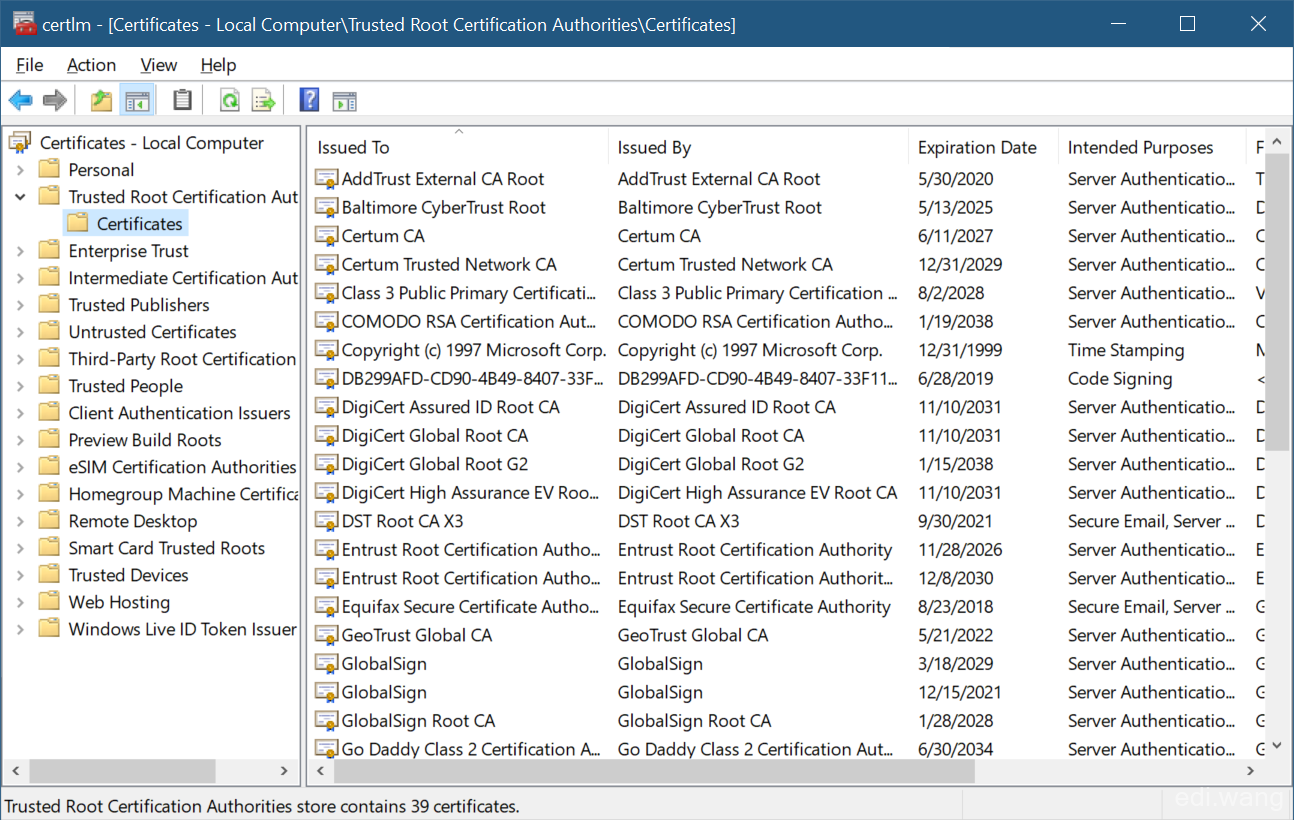Click folder icon of Remote Desktop
This screenshot has width=1294, height=820.
pos(49,520)
